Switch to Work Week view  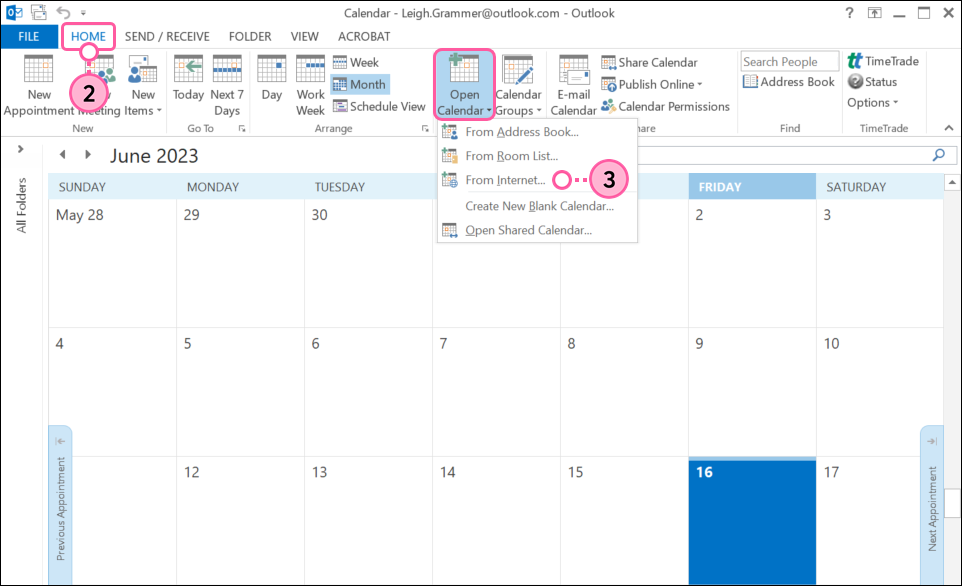[x=310, y=85]
